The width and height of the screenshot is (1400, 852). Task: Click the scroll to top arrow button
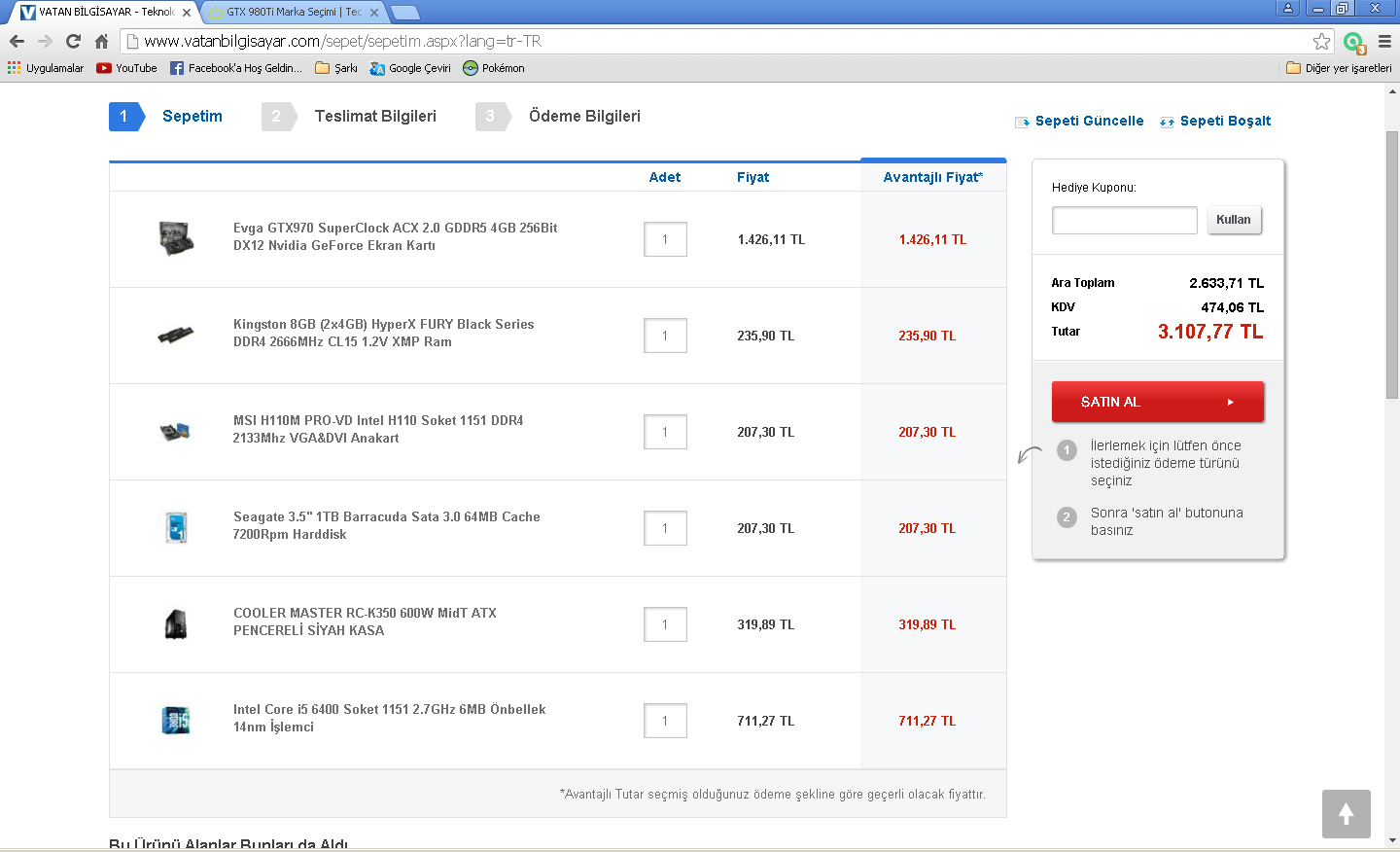click(1347, 814)
